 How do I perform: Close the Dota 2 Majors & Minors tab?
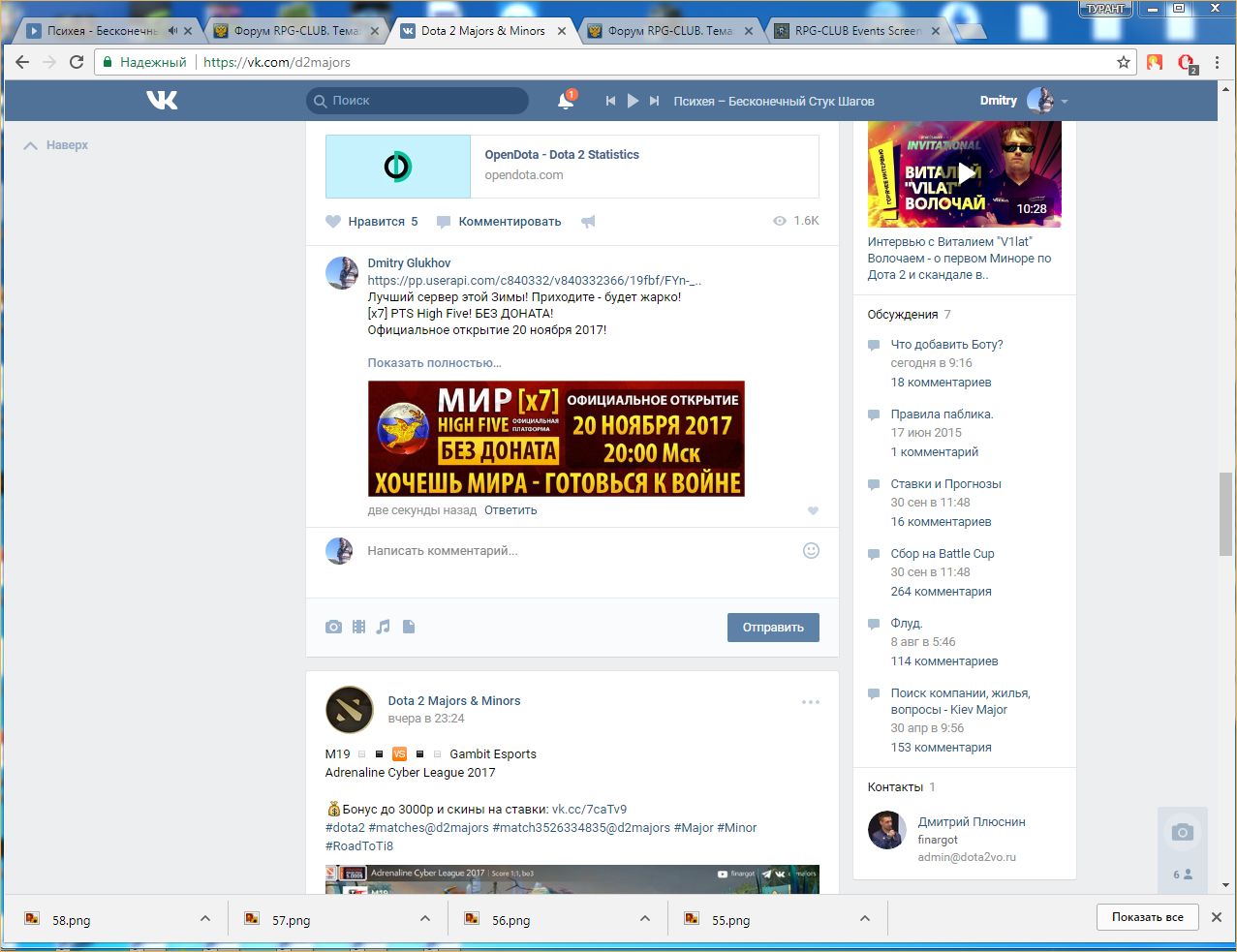(x=563, y=31)
